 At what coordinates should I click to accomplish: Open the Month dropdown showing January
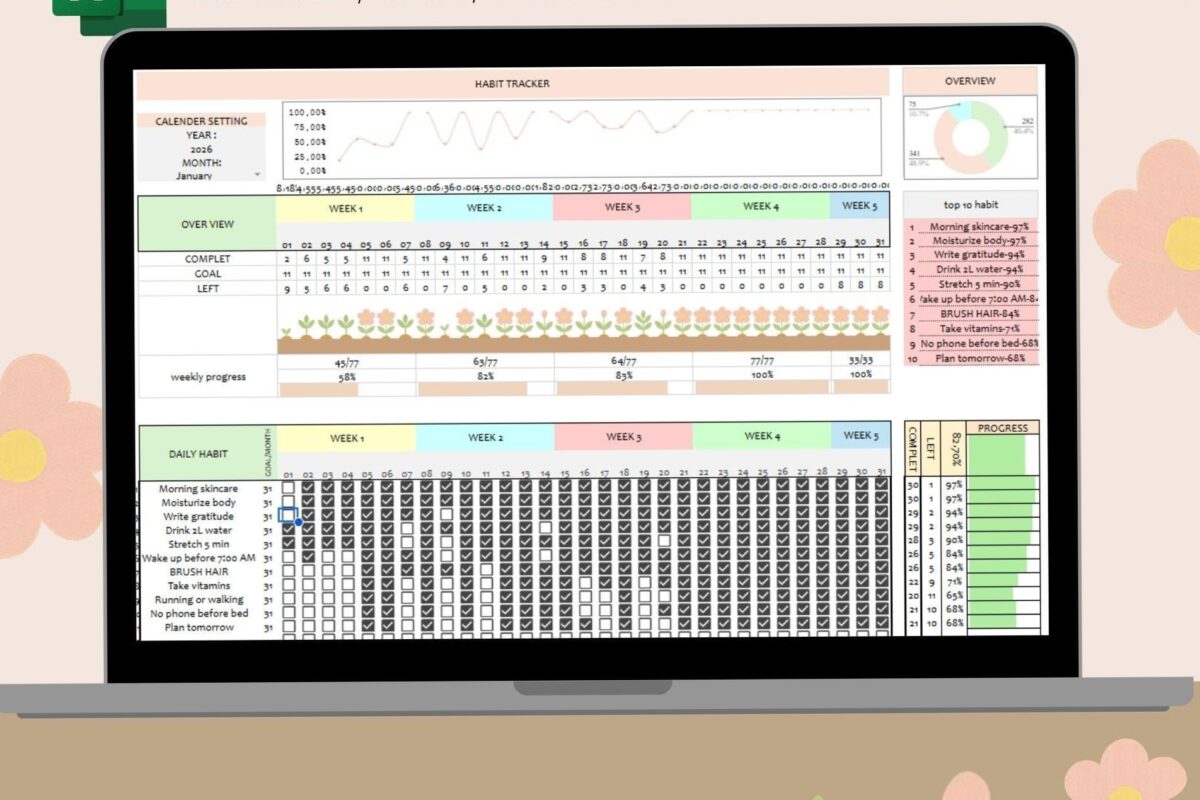tap(204, 174)
